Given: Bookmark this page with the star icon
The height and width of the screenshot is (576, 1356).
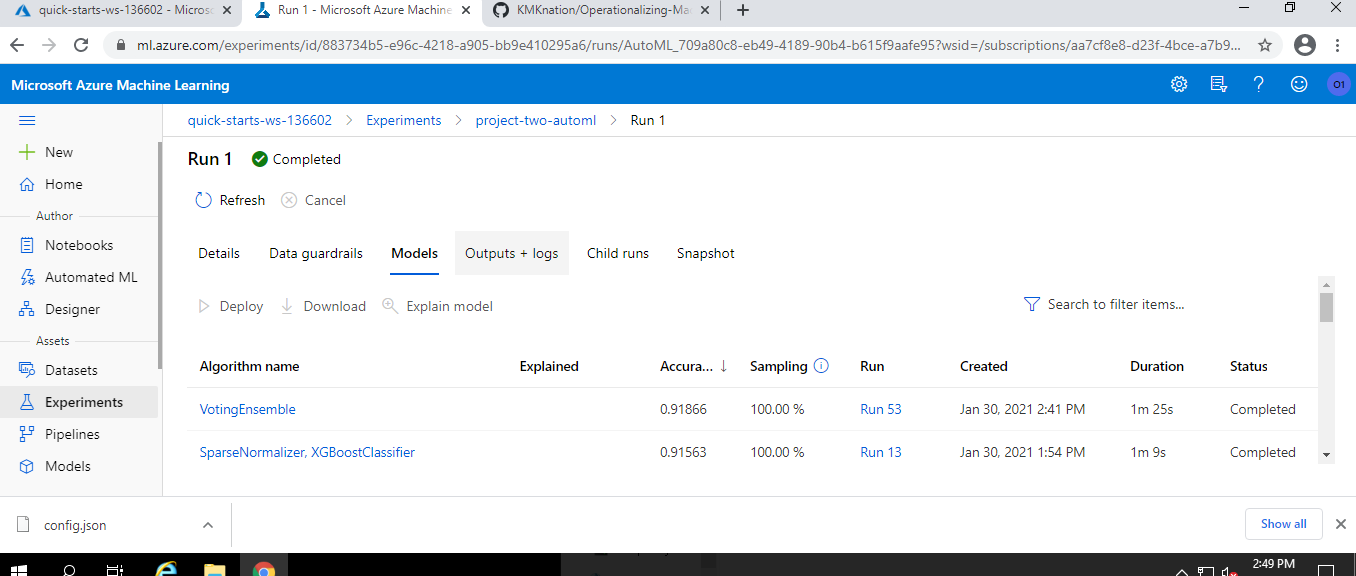Looking at the screenshot, I should point(1265,45).
